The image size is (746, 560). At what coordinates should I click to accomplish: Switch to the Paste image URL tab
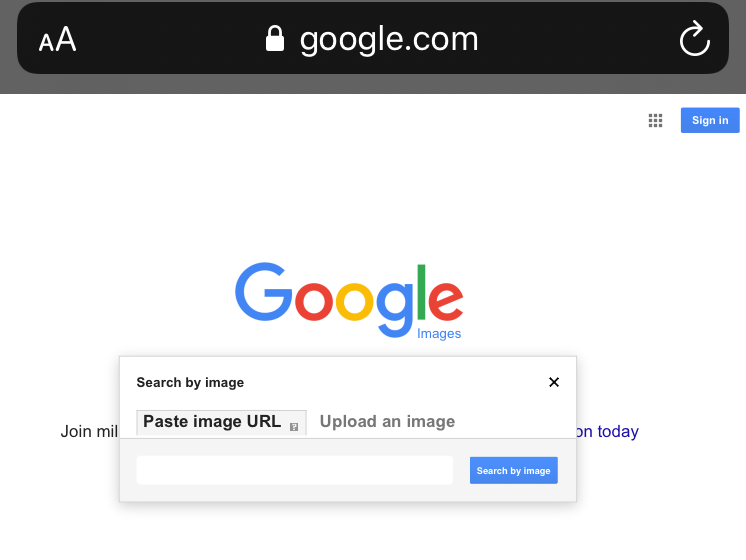click(x=212, y=422)
